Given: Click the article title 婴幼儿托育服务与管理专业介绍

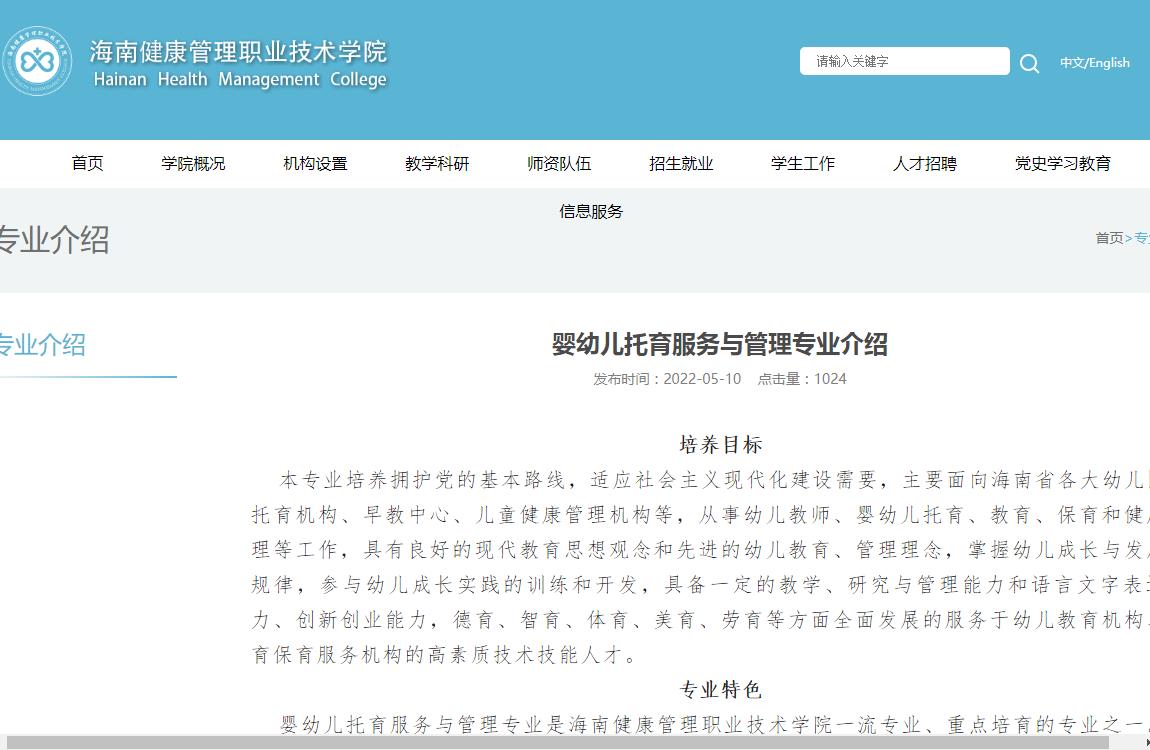Looking at the screenshot, I should [719, 344].
